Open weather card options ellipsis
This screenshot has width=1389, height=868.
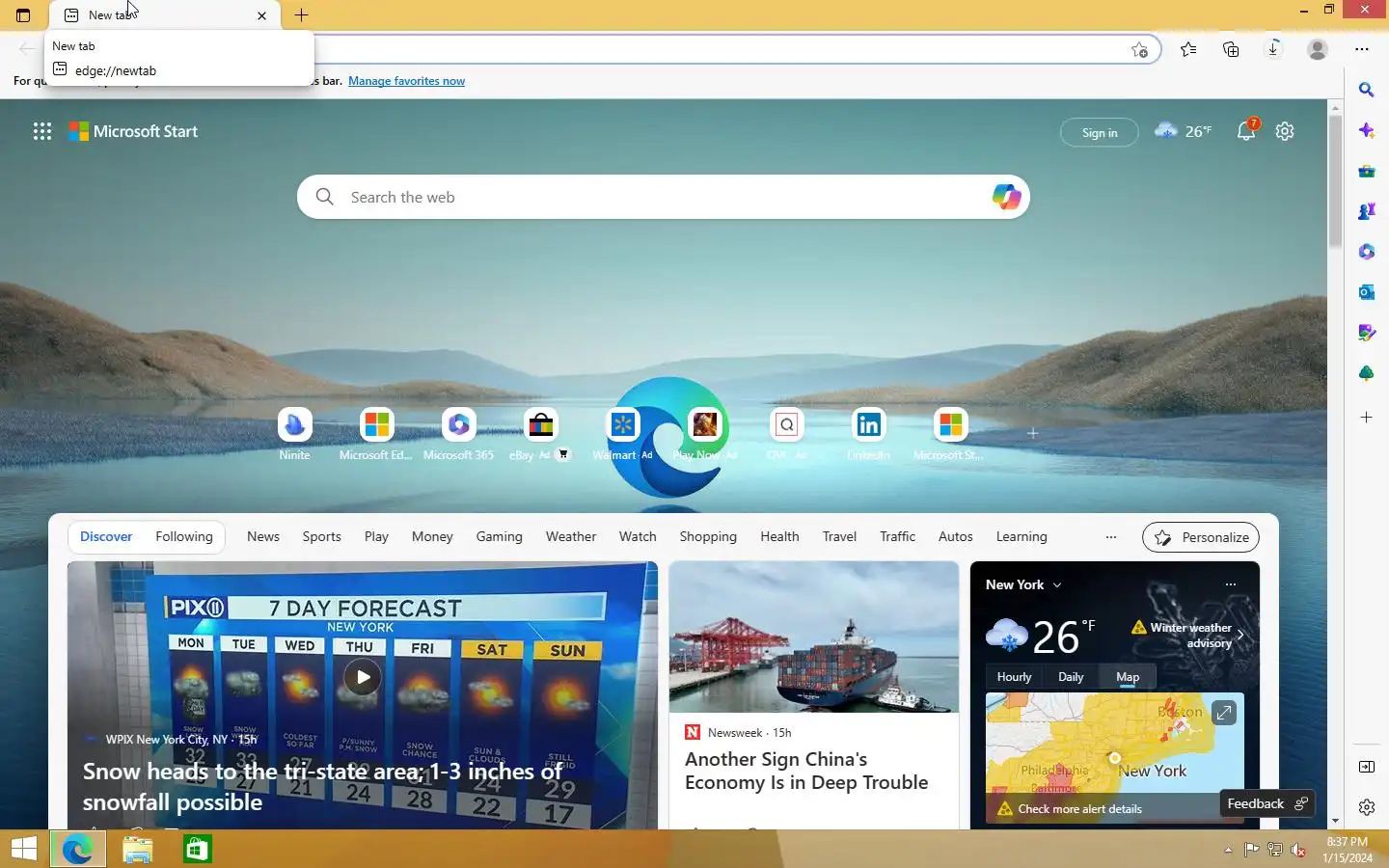(x=1230, y=584)
